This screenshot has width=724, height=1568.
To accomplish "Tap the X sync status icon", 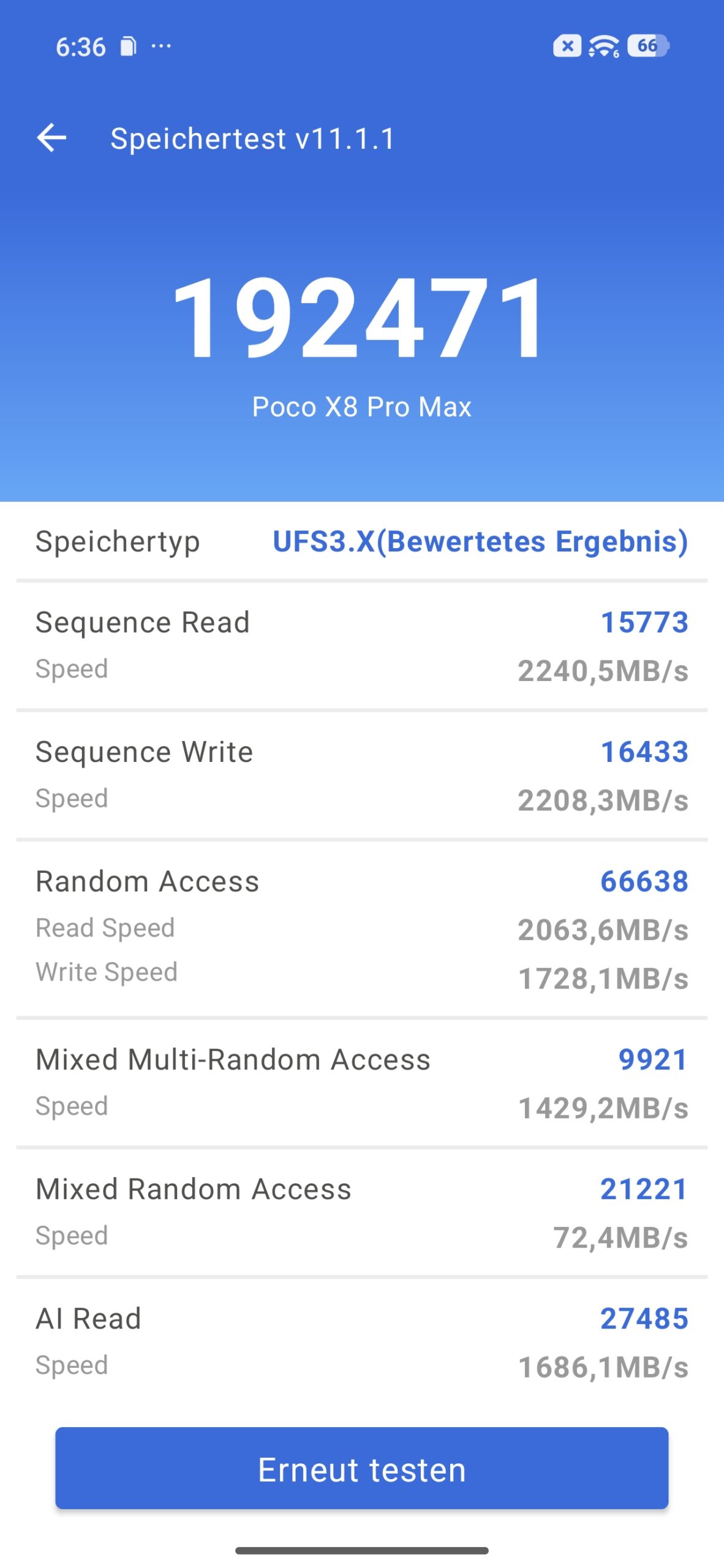I will [567, 47].
